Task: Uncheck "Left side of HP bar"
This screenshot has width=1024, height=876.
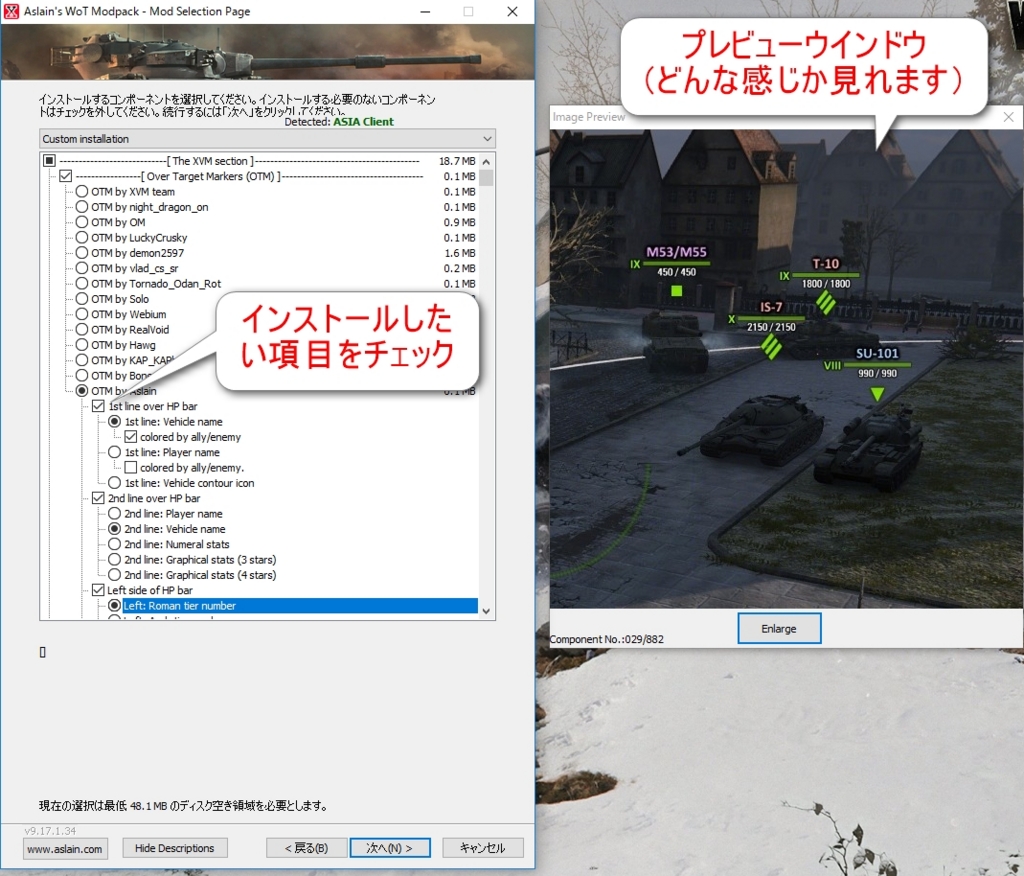Action: click(x=98, y=590)
